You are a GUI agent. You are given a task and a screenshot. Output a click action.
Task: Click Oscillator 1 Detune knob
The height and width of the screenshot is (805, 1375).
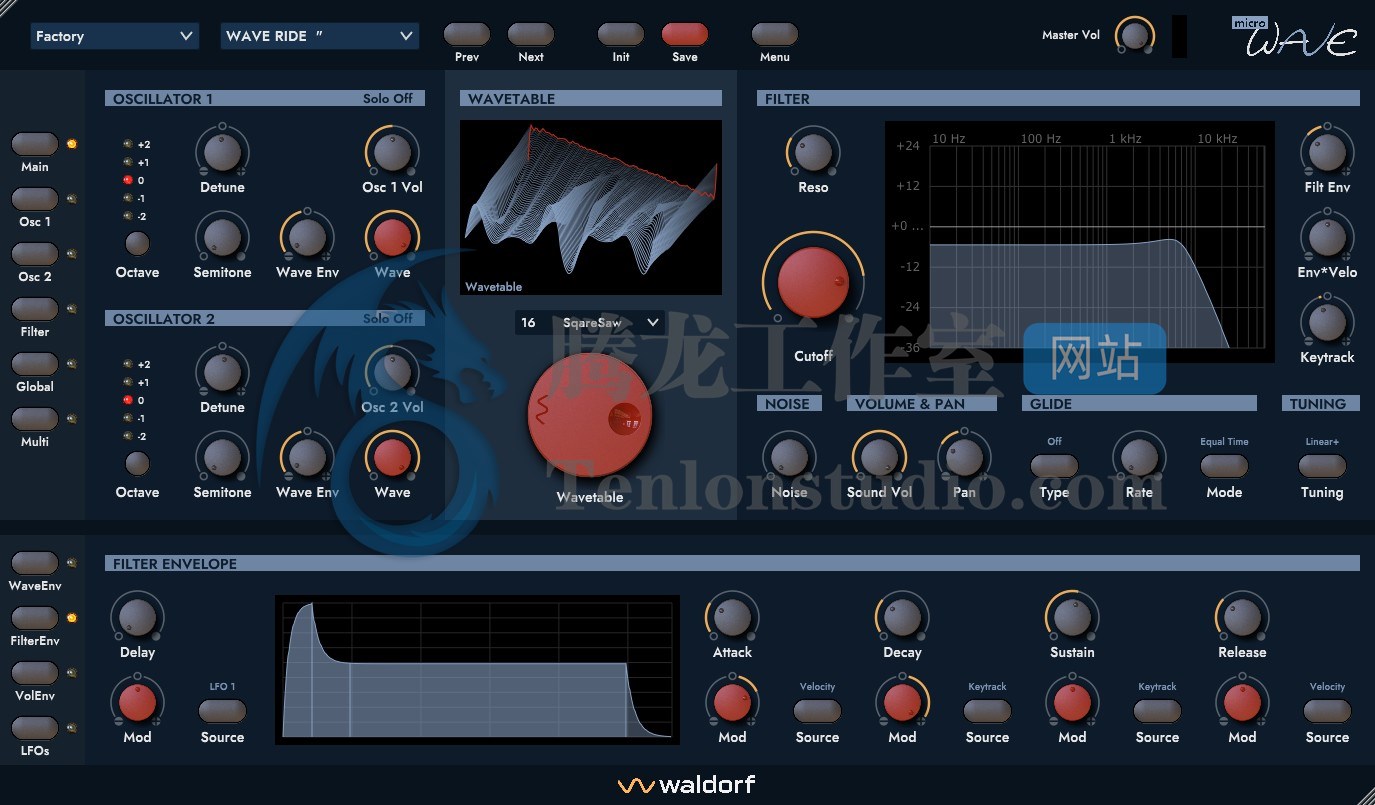point(222,152)
